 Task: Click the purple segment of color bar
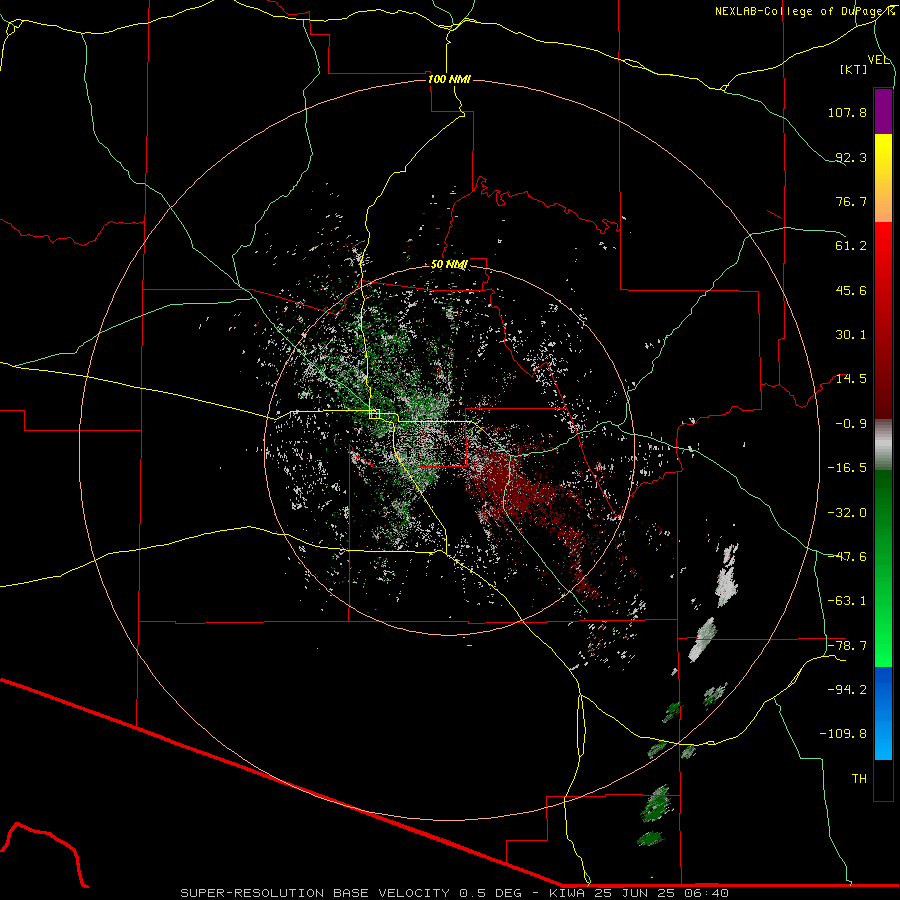(x=883, y=111)
